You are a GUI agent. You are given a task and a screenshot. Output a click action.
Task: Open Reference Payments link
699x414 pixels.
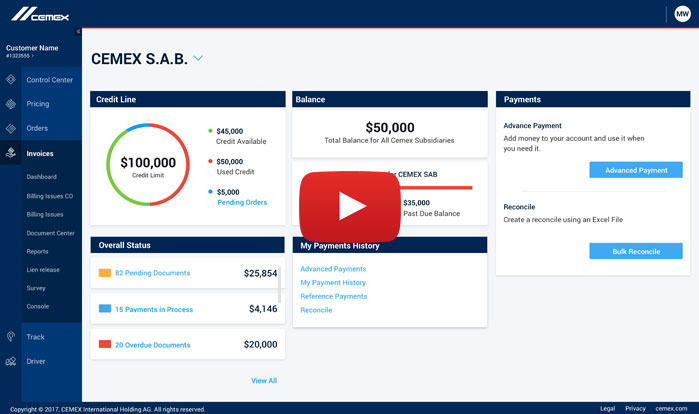coord(333,296)
